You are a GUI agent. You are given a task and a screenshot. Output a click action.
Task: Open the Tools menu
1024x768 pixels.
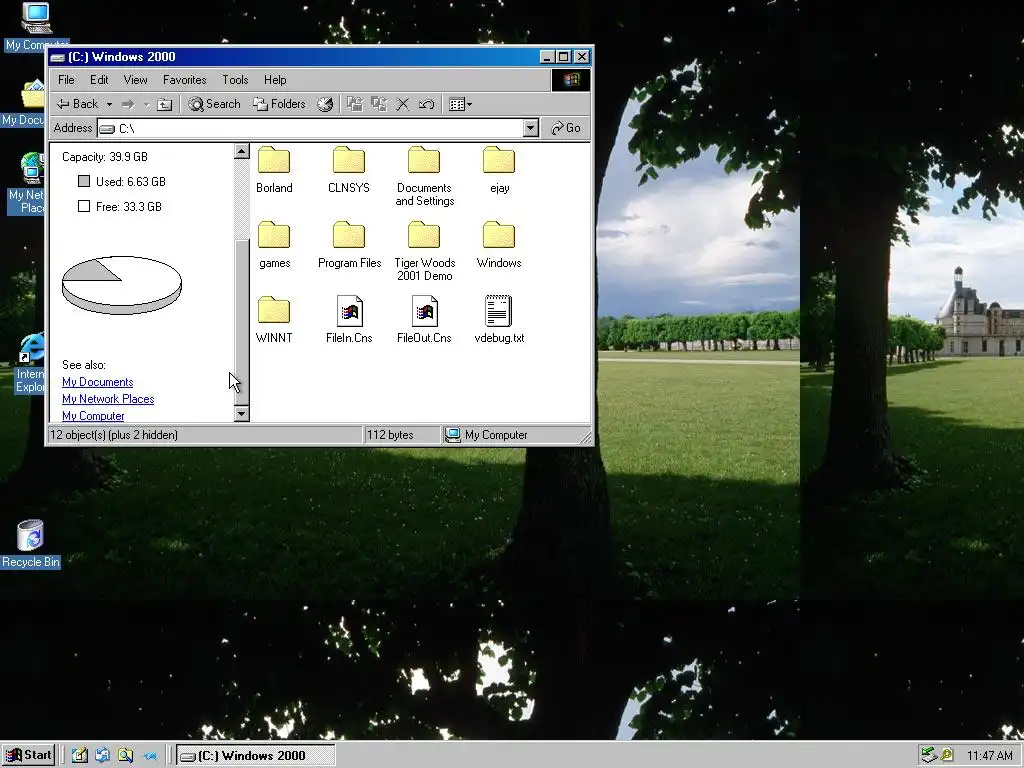(x=235, y=80)
